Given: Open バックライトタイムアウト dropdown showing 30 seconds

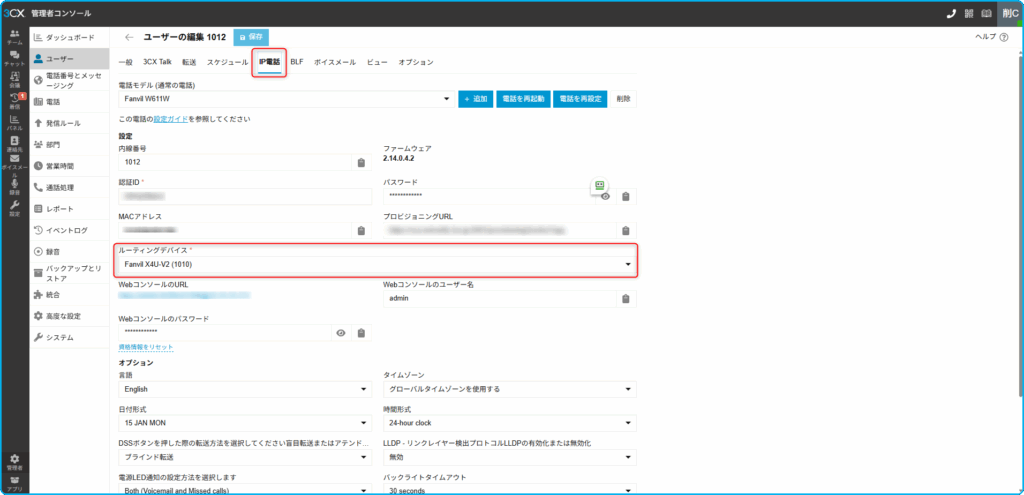Looking at the screenshot, I should click(x=509, y=490).
